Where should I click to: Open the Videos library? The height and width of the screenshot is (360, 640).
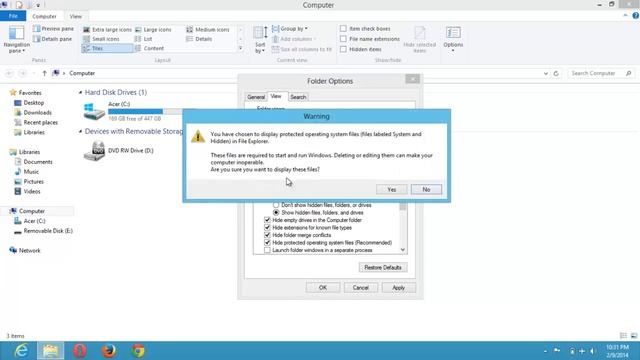(x=27, y=191)
